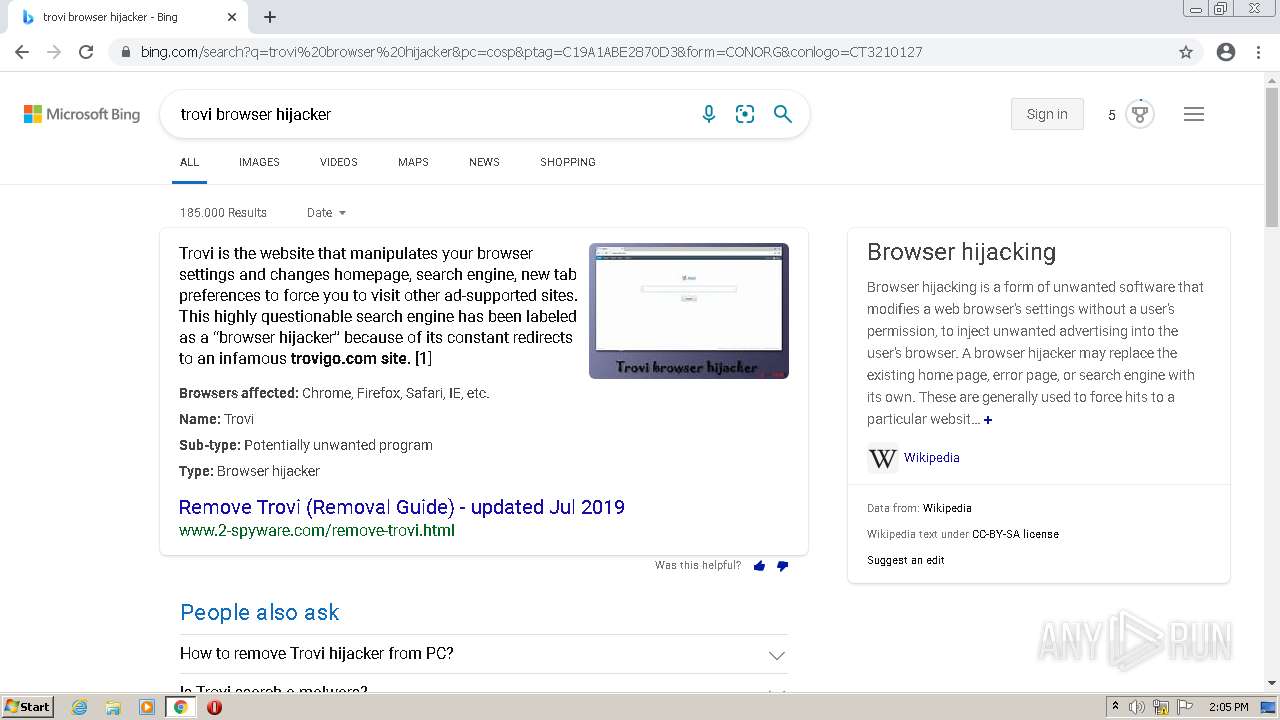The width and height of the screenshot is (1280, 720).
Task: Close the trovi browser hijacker Bing tab
Action: (232, 17)
